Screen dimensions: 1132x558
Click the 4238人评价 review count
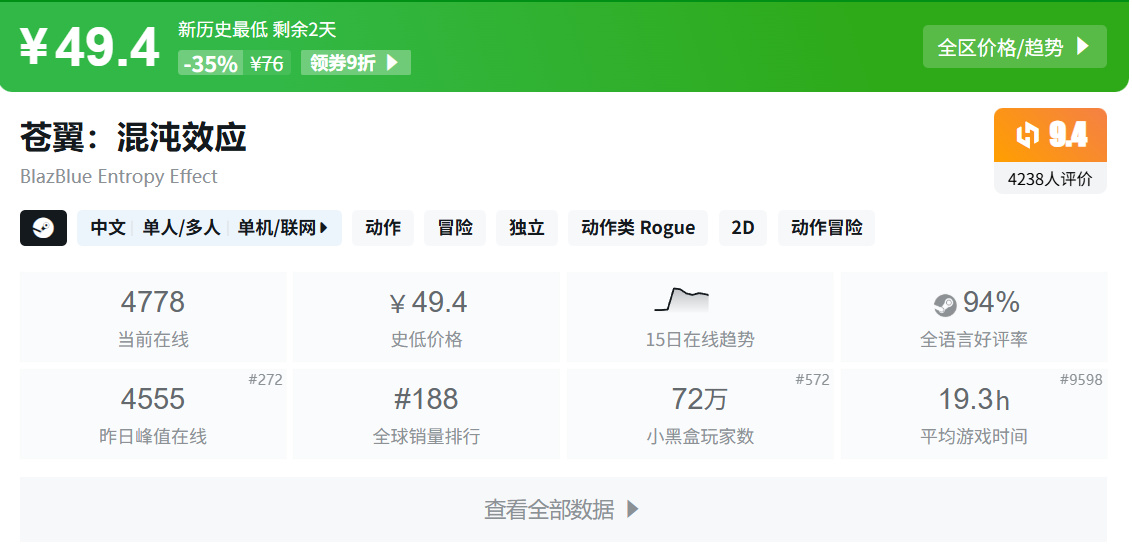(1050, 179)
